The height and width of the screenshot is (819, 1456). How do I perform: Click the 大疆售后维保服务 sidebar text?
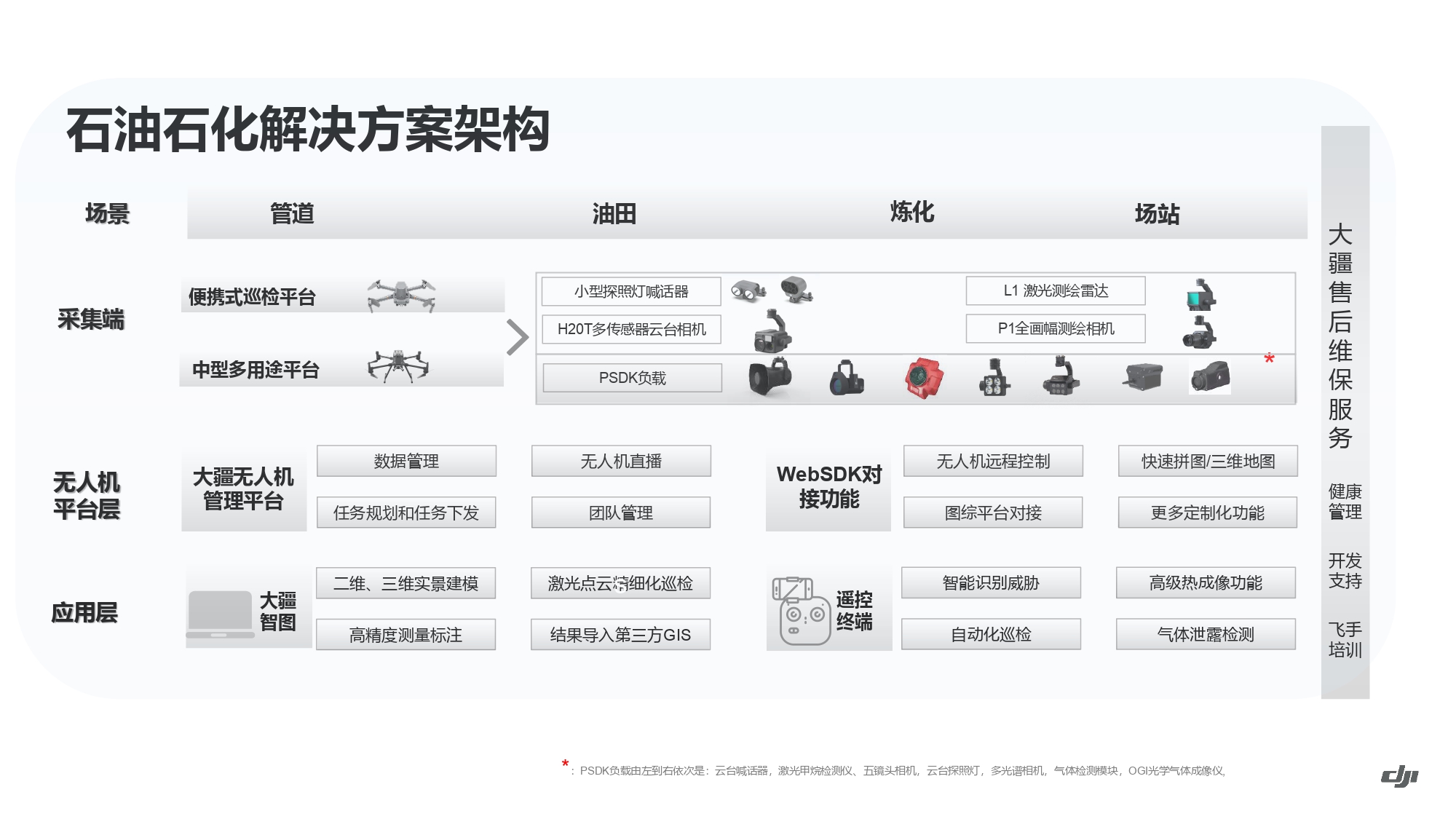click(x=1340, y=336)
